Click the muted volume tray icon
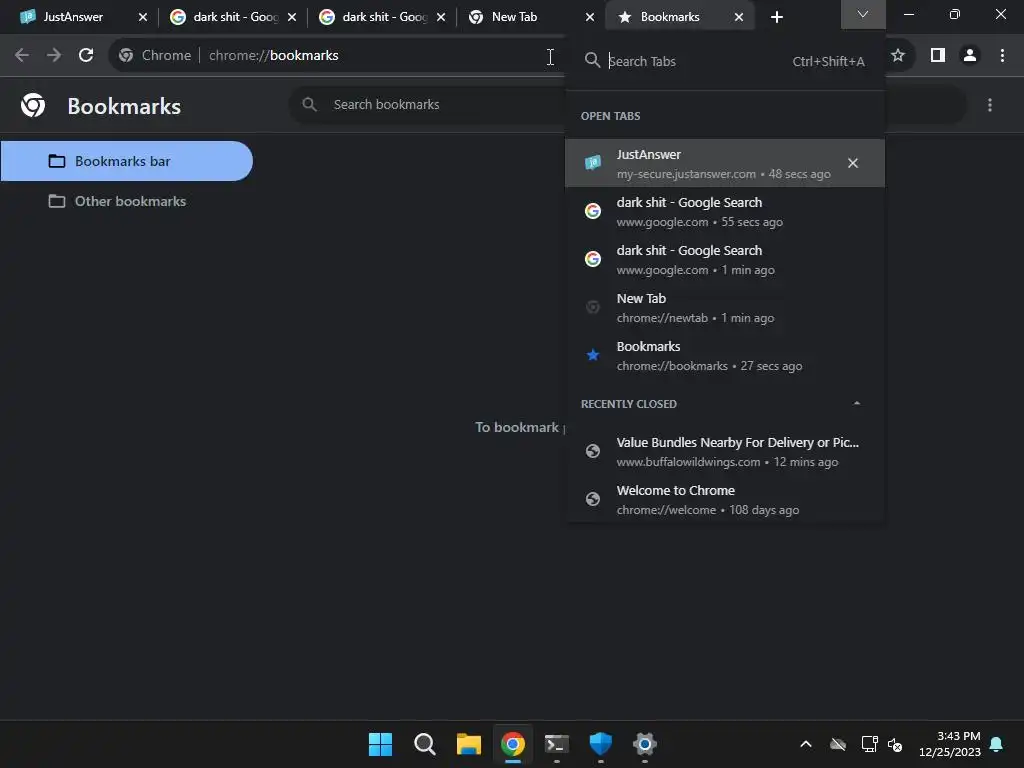This screenshot has height=768, width=1024. (x=895, y=744)
